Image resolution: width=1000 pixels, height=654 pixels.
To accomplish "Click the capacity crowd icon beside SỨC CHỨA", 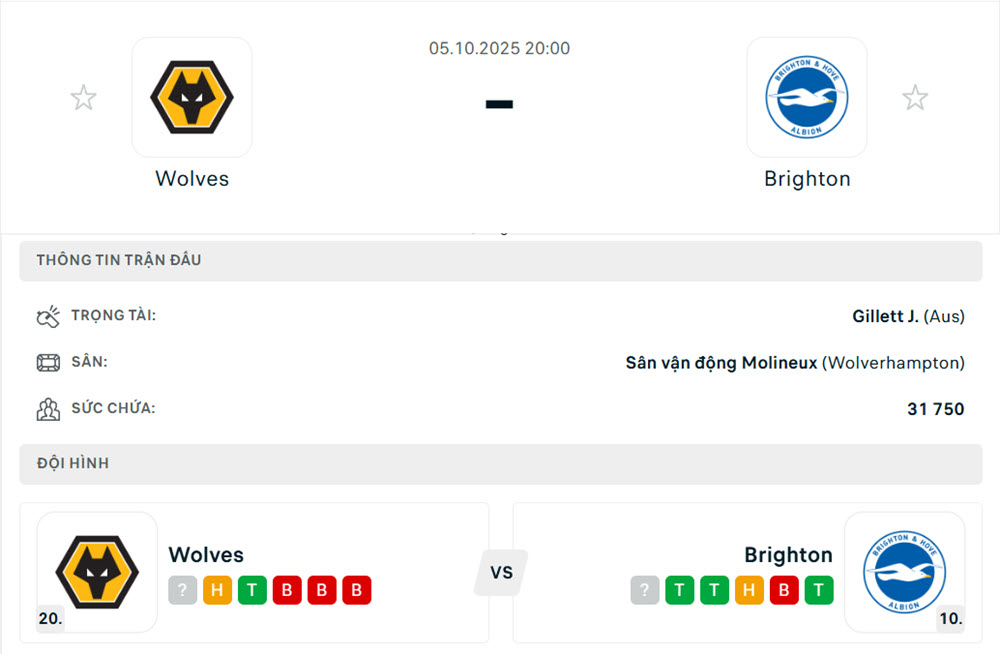I will [48, 408].
